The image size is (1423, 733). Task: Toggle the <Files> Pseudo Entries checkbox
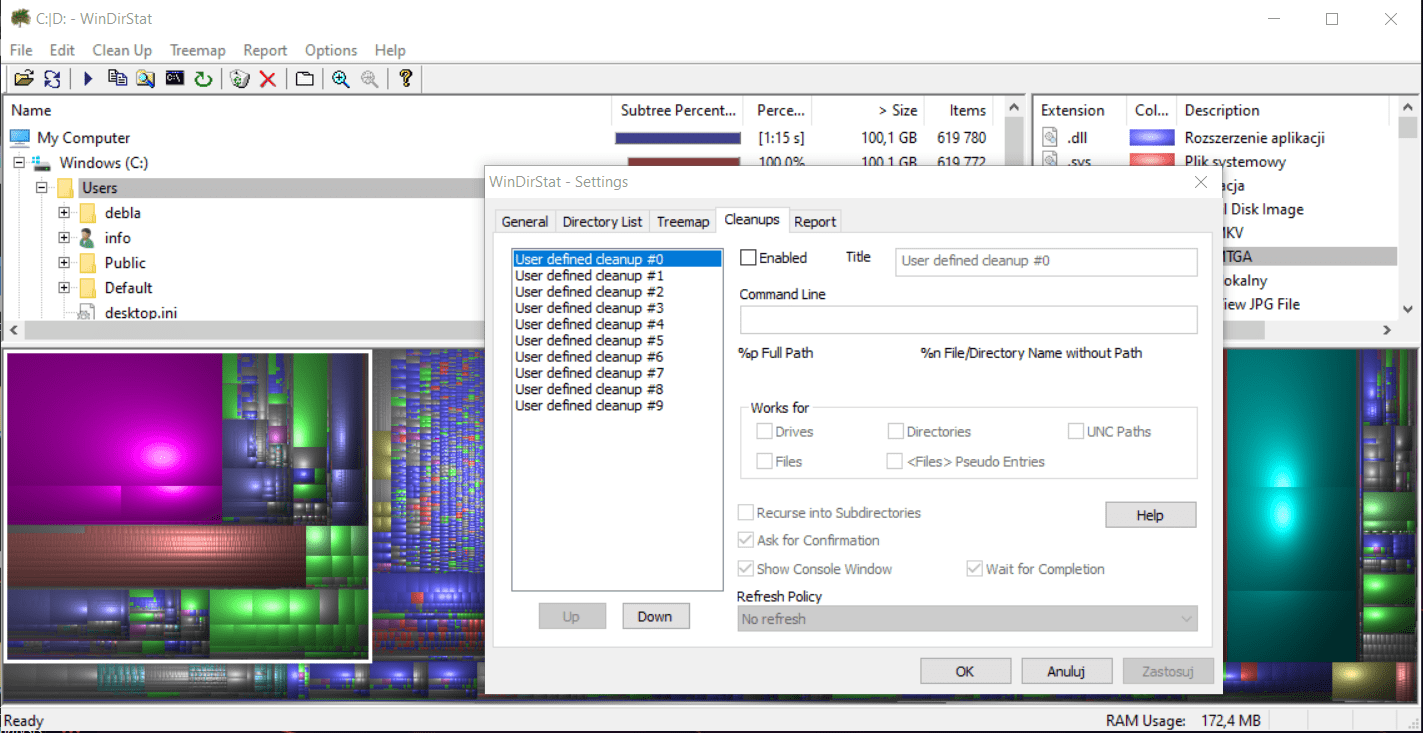tap(895, 462)
